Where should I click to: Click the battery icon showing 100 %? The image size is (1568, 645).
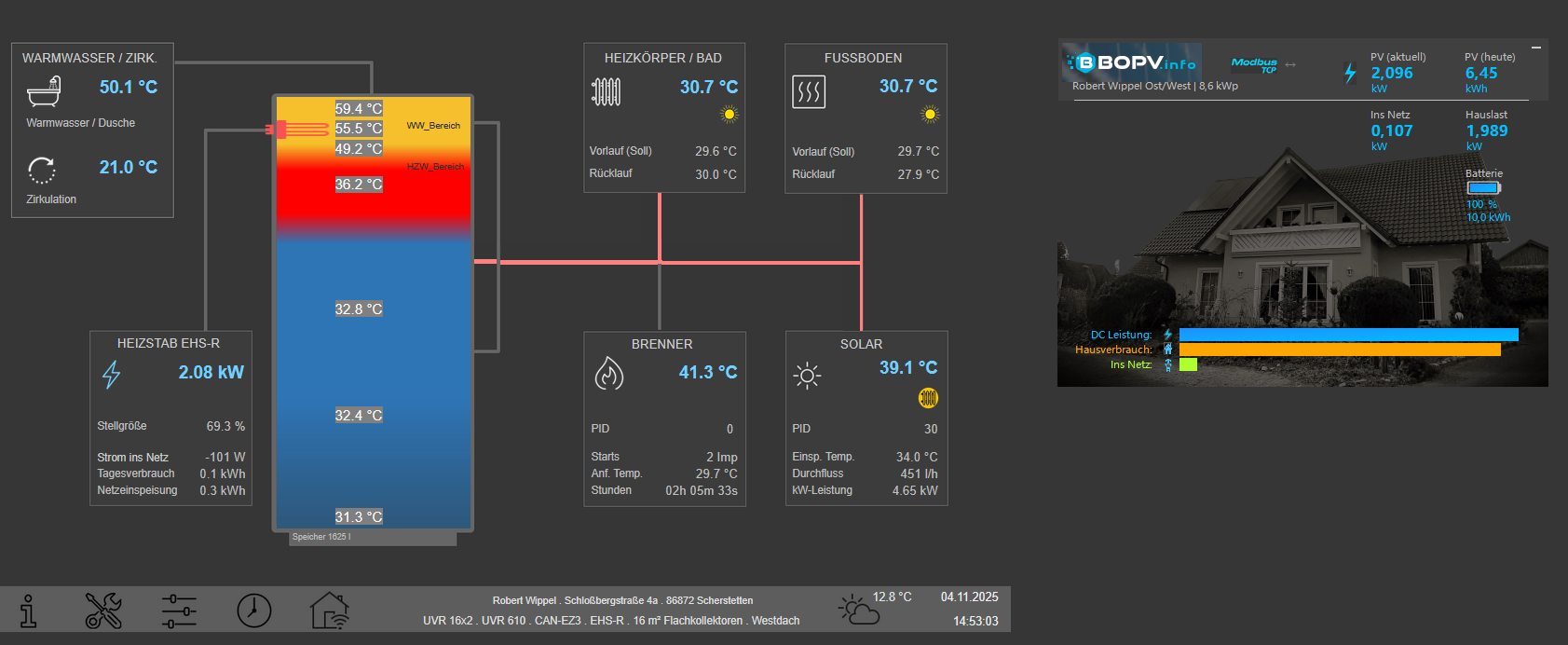point(1483,188)
